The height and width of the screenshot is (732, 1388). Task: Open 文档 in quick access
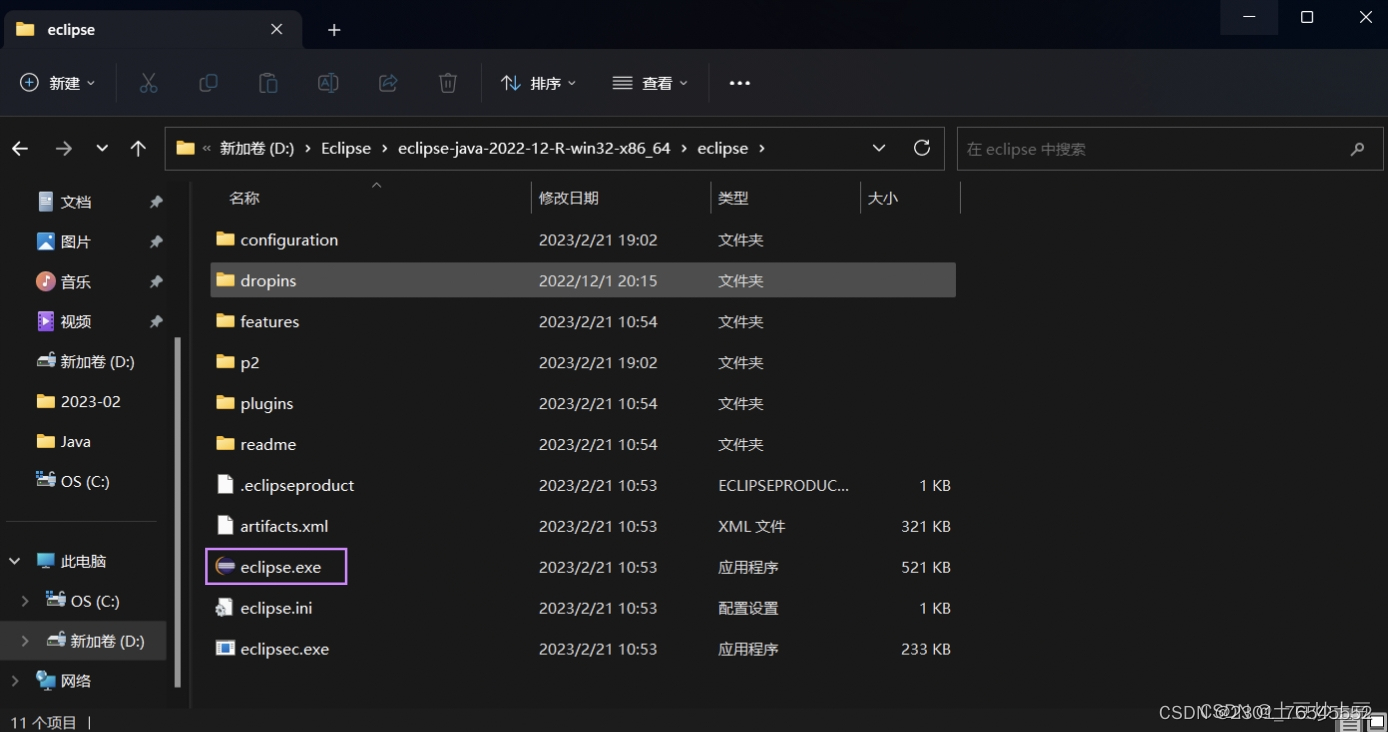76,202
